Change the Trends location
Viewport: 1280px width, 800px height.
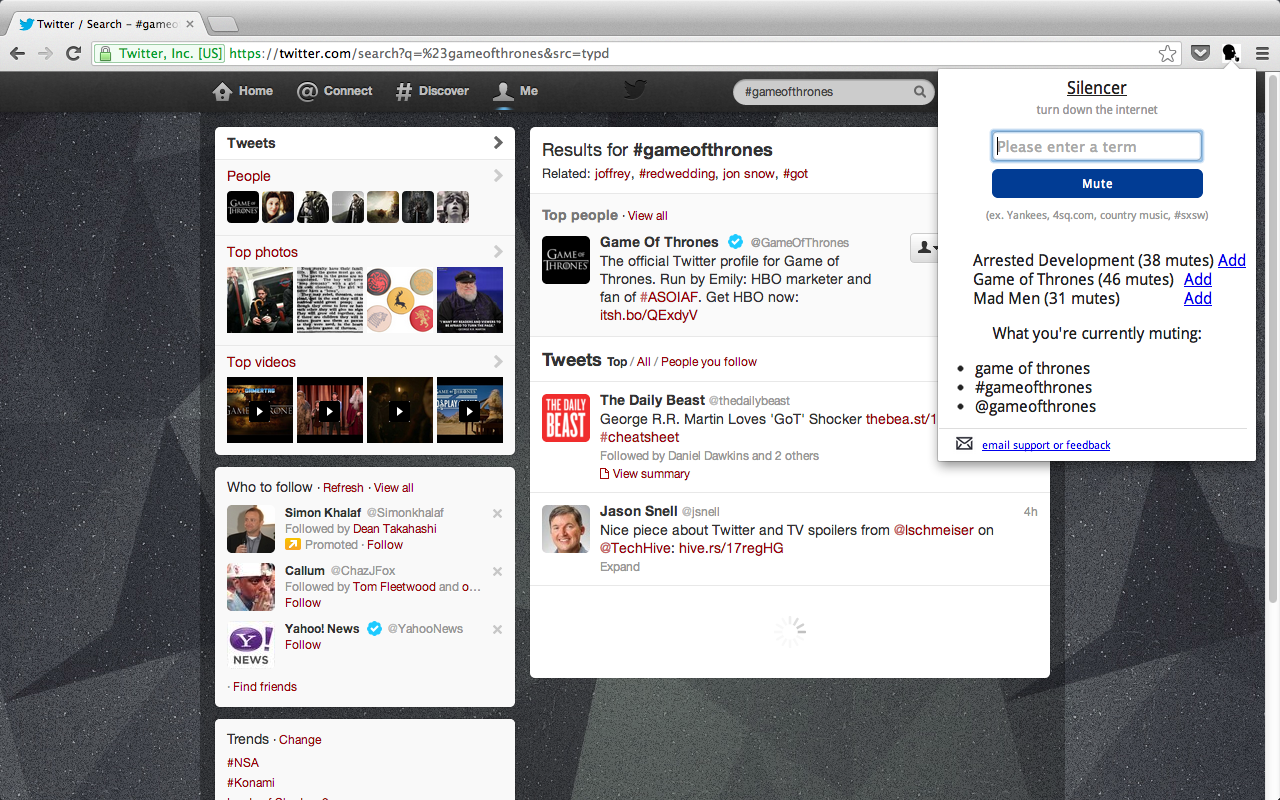tap(300, 740)
